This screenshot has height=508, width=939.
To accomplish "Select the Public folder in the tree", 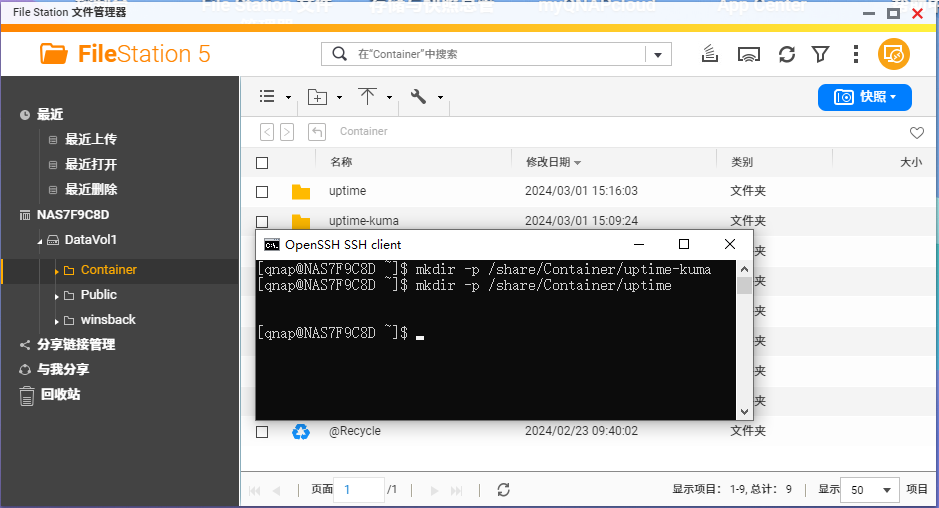I will point(99,295).
